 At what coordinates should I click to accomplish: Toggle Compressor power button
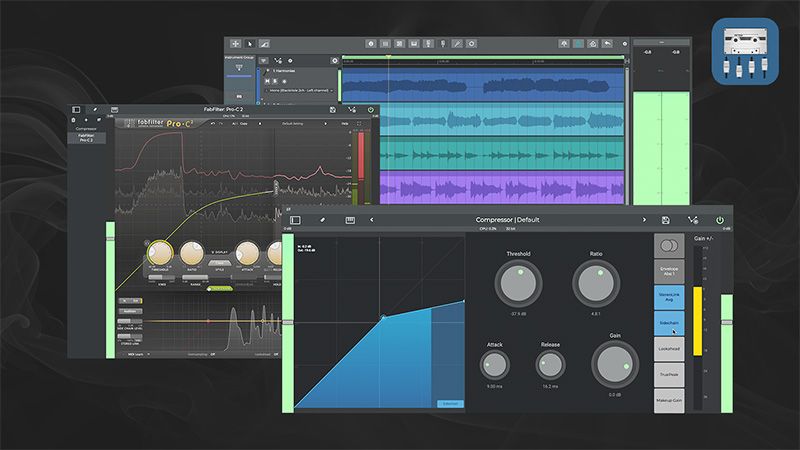coord(720,220)
